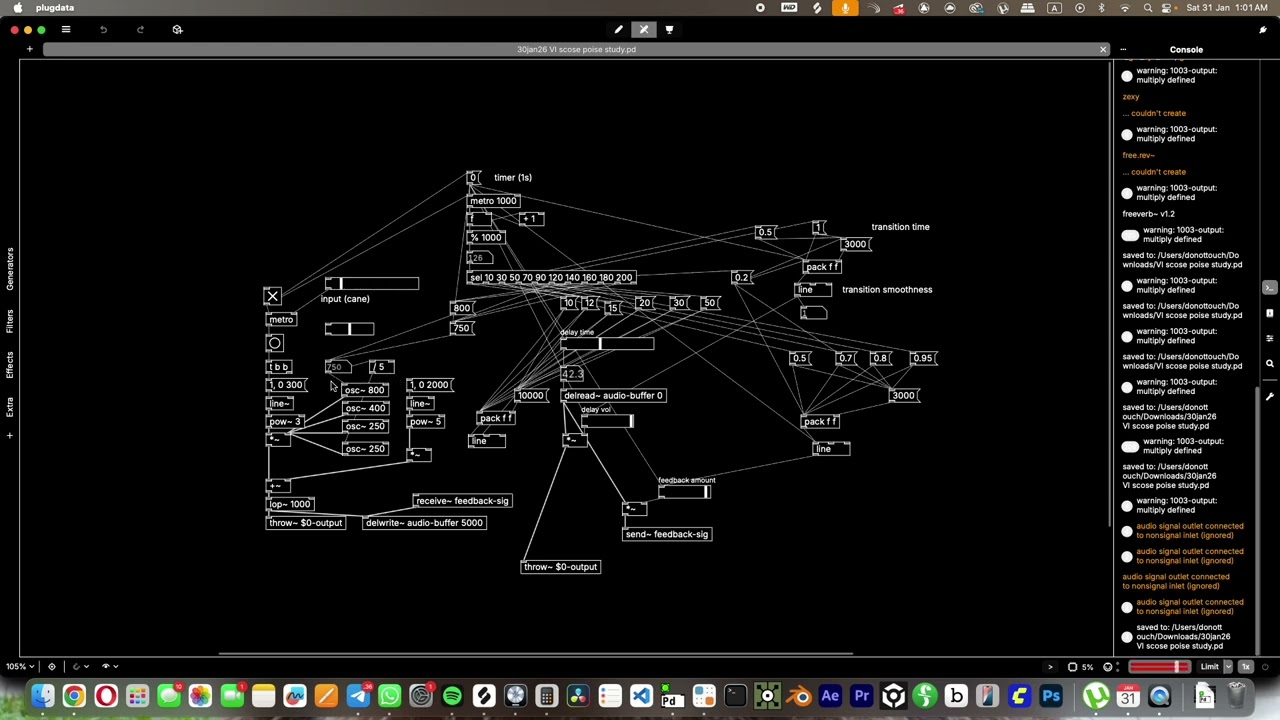Open Generators category in left palette
Image resolution: width=1280 pixels, height=720 pixels.
point(10,270)
